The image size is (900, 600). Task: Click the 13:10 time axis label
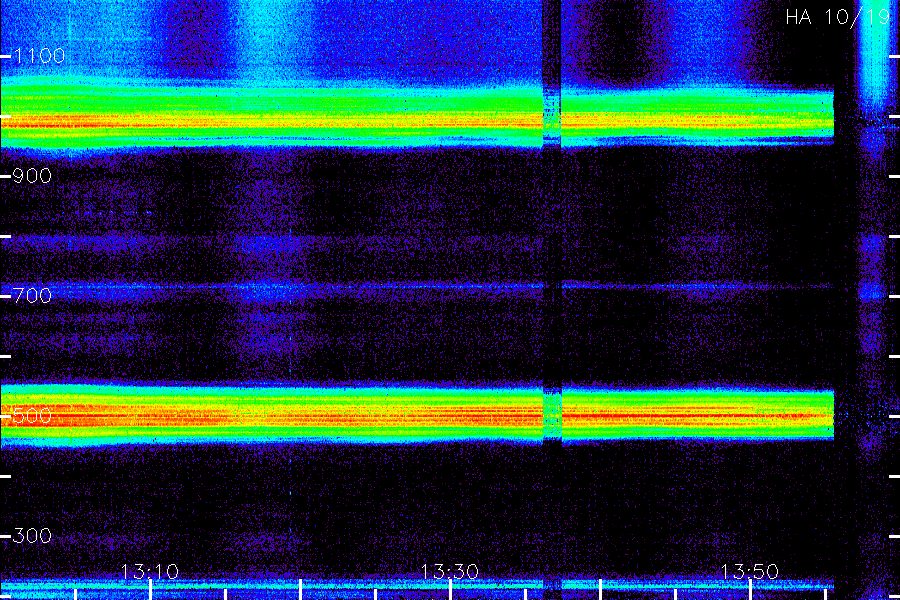coord(150,572)
